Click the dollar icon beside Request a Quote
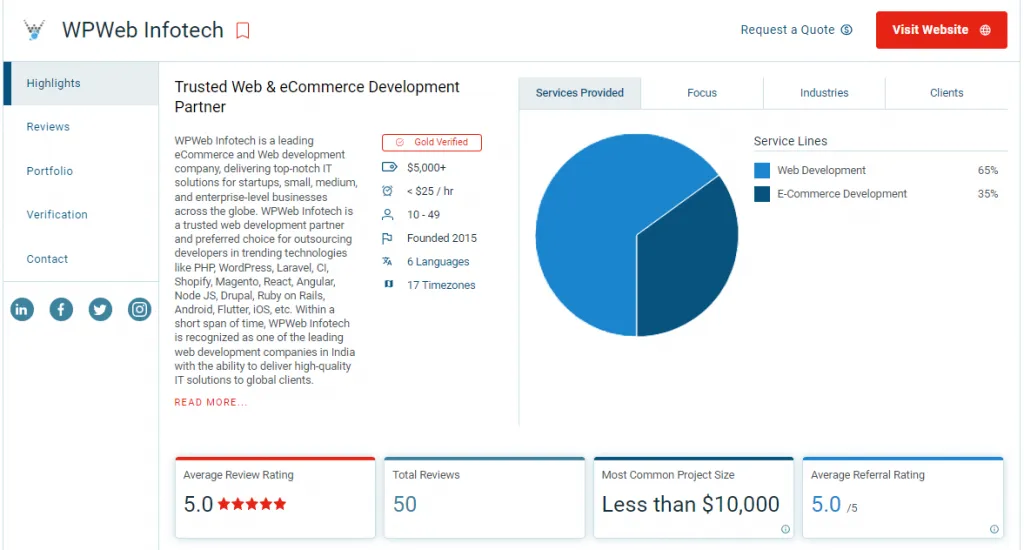This screenshot has width=1024, height=550. point(846,30)
